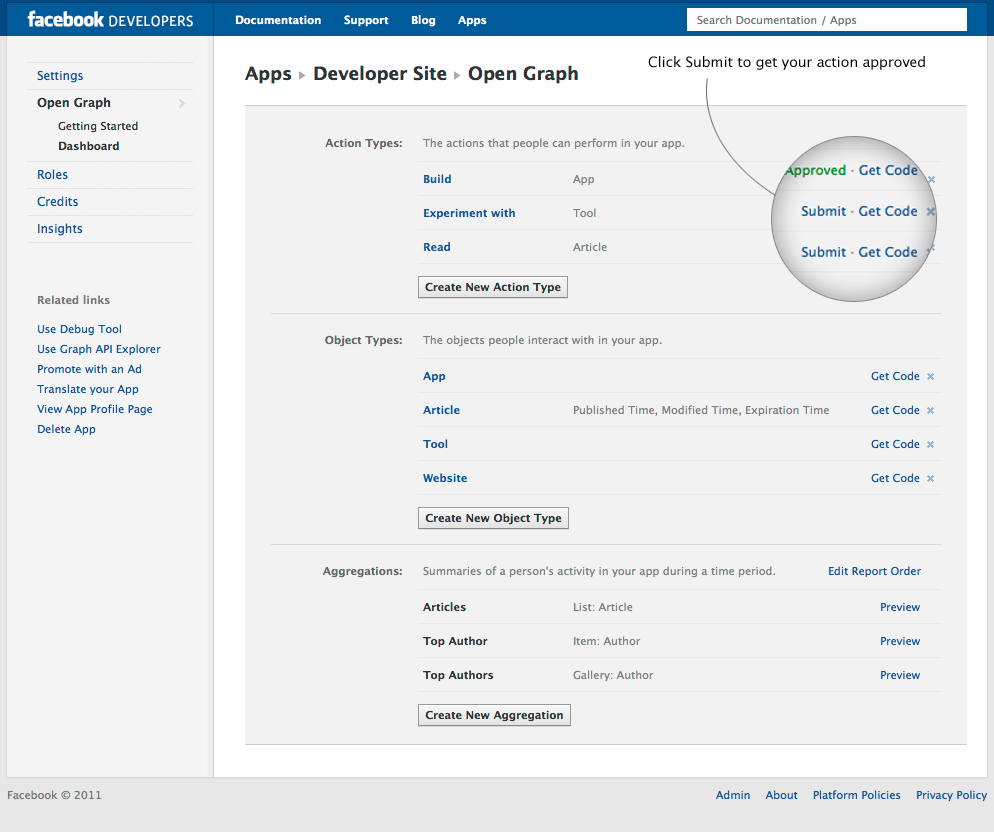
Task: Remove the Experiment with action using x icon
Action: [930, 212]
